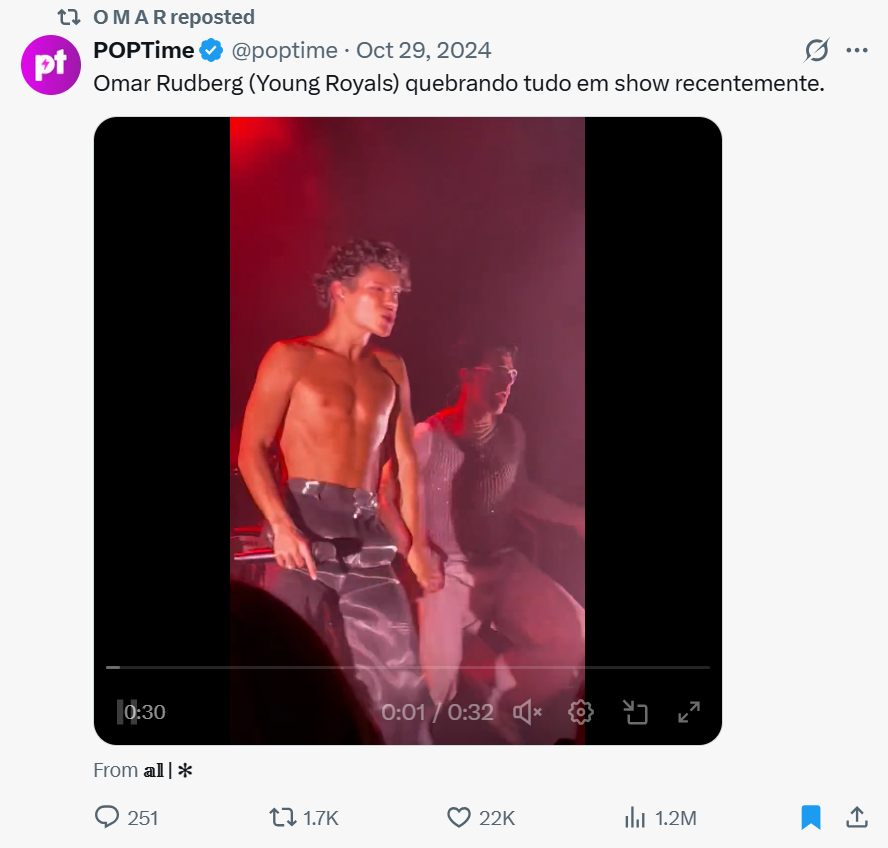888x848 pixels.
Task: Unmute the video
Action: pos(527,712)
